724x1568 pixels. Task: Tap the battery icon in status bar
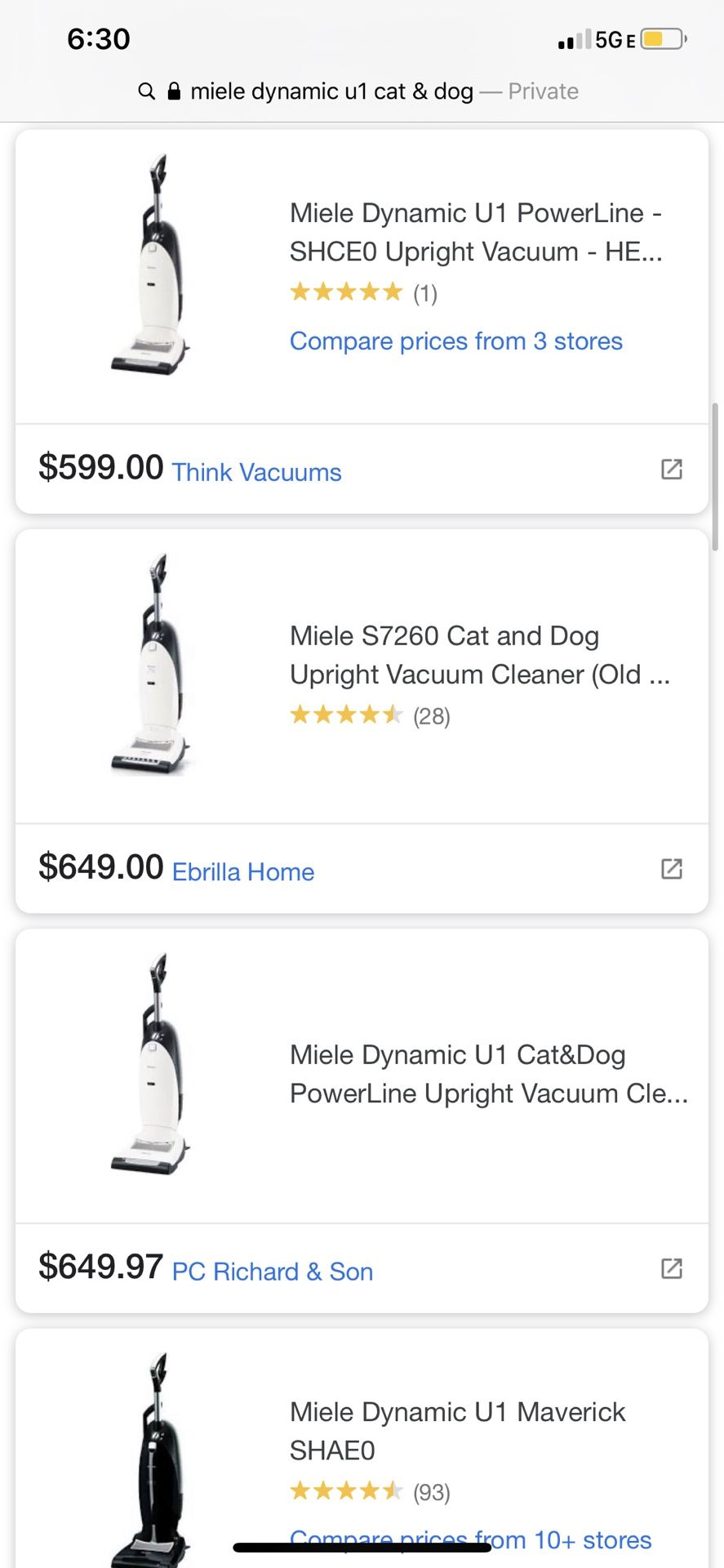pos(664,39)
